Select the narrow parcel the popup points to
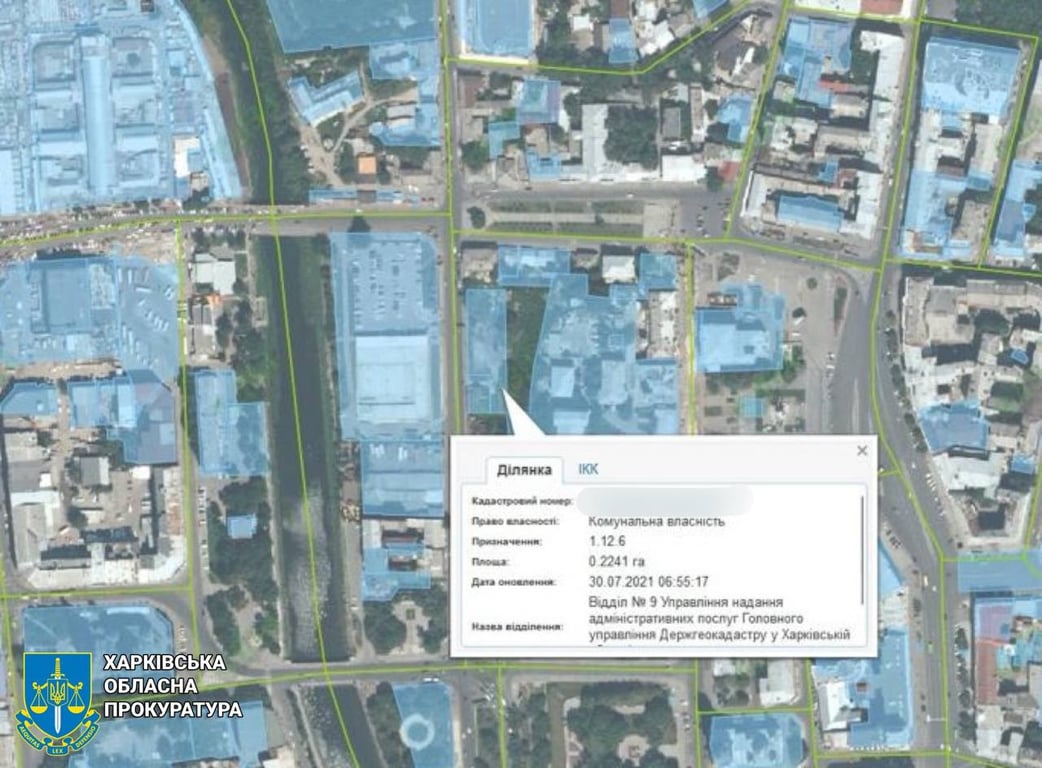The image size is (1042, 768). (486, 350)
